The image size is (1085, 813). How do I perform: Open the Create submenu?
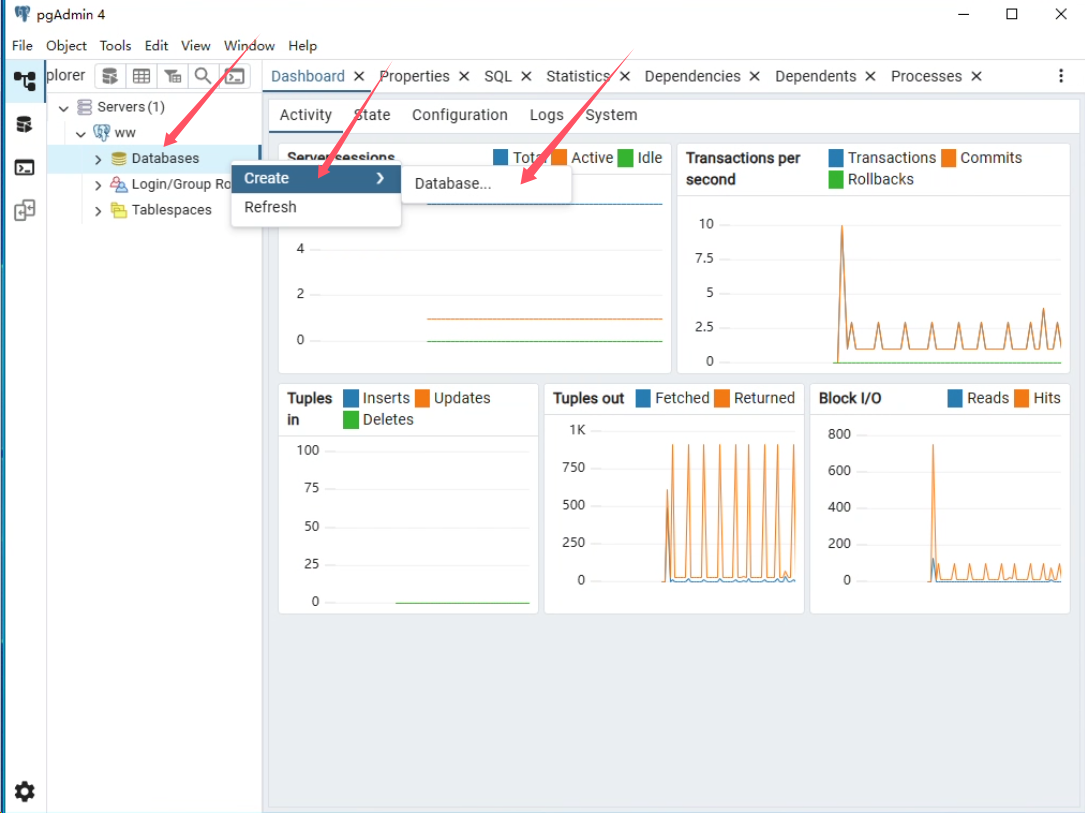316,179
